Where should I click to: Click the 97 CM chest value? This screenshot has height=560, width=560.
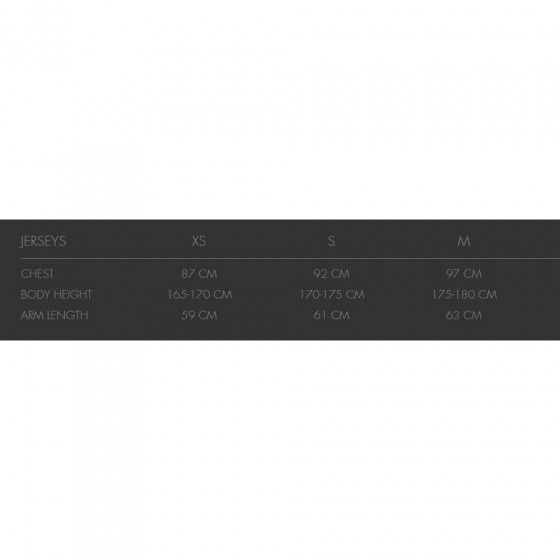point(464,274)
